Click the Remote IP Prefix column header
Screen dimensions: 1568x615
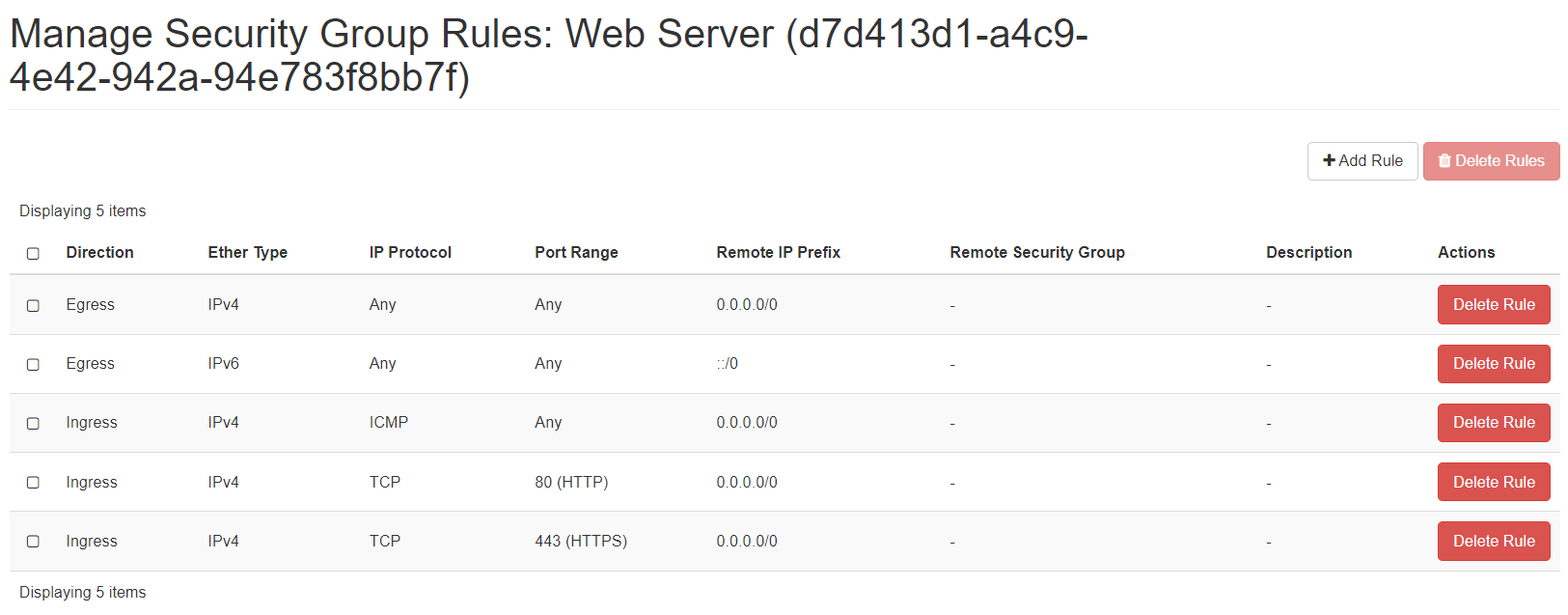778,252
